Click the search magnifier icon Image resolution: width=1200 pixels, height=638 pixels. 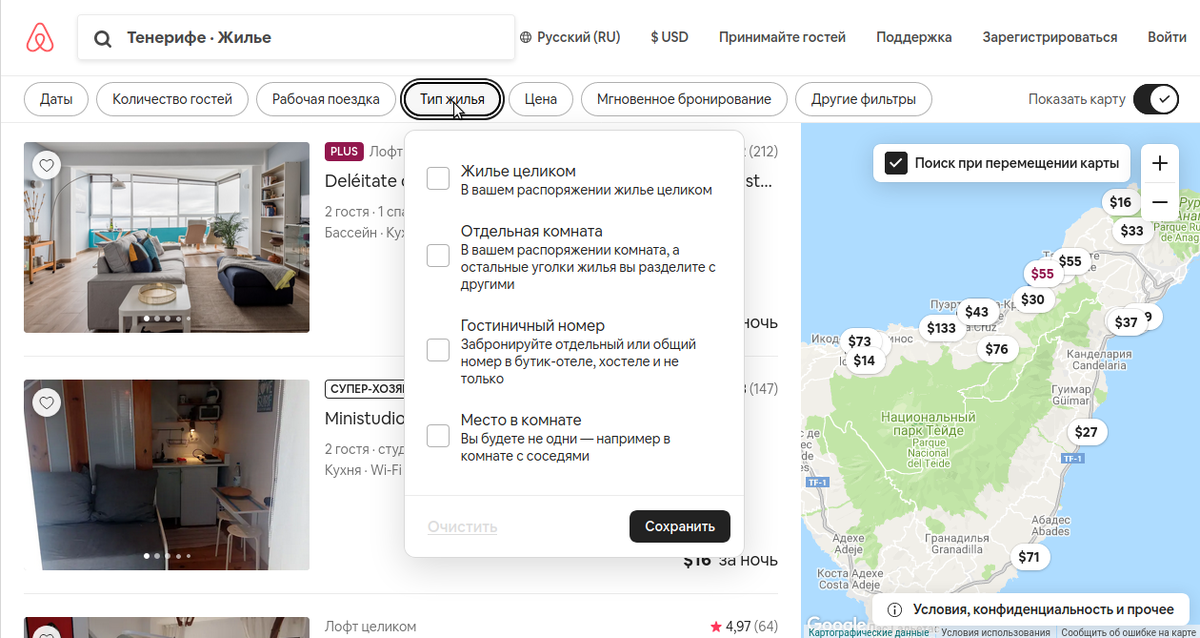click(x=102, y=38)
